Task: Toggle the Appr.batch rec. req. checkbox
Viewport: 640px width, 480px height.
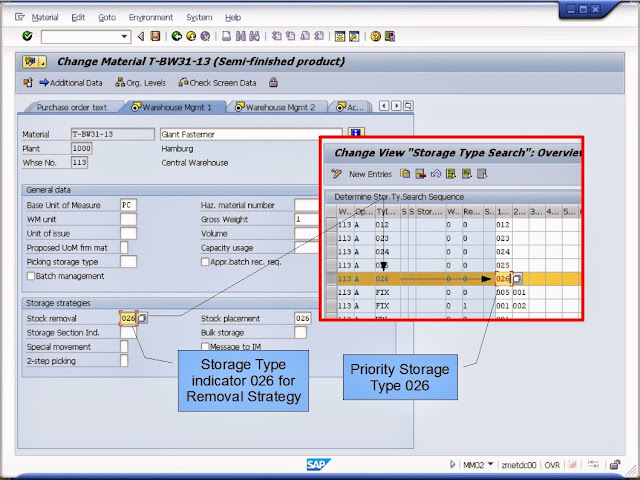Action: tap(205, 262)
